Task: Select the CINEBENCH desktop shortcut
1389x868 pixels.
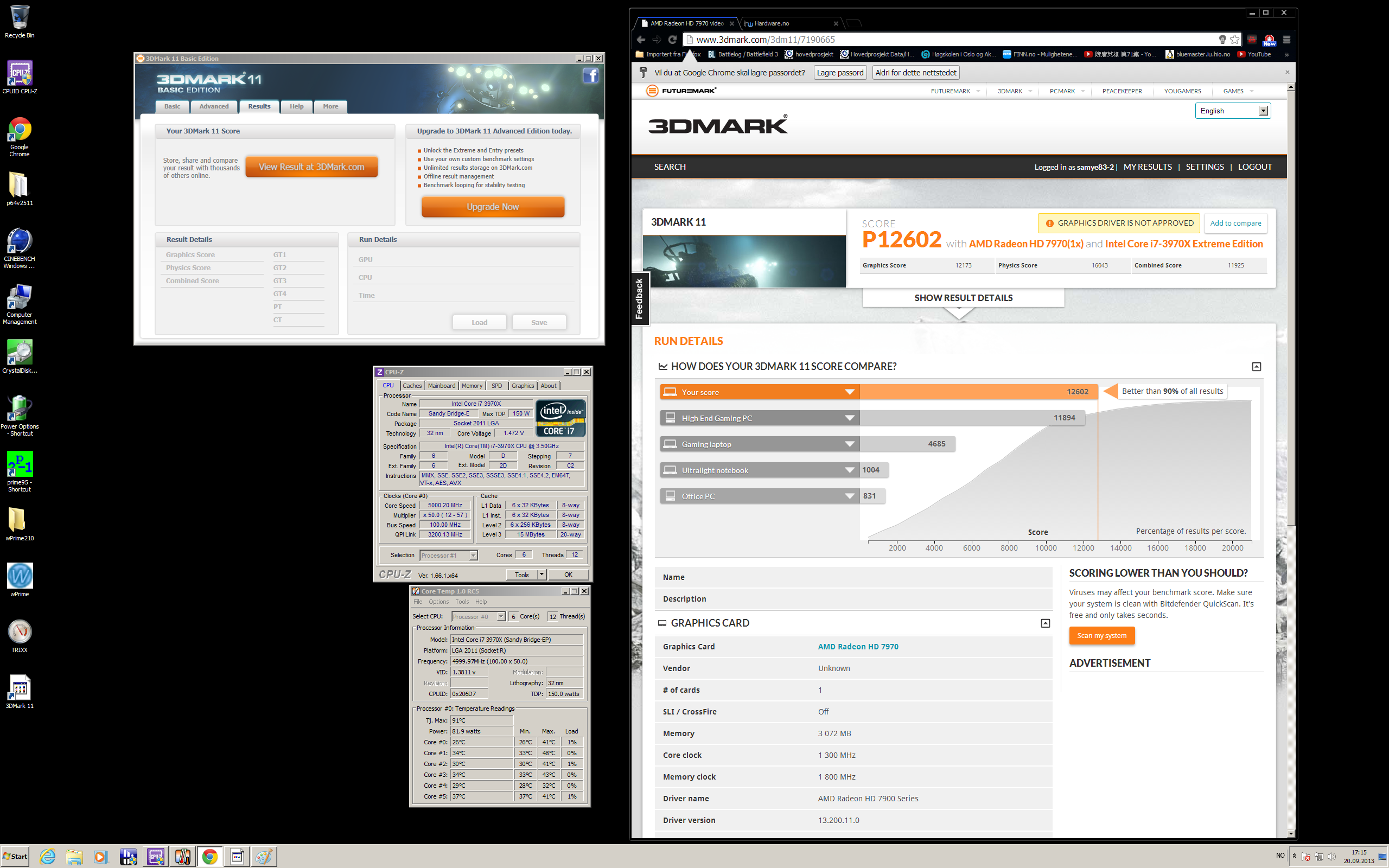Action: [20, 248]
